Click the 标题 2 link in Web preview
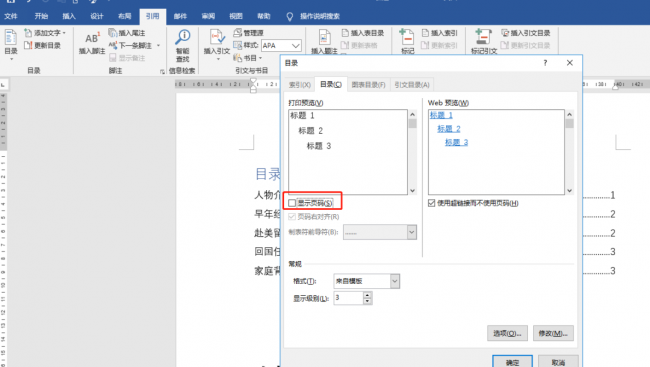This screenshot has height=367, width=650. click(x=449, y=129)
